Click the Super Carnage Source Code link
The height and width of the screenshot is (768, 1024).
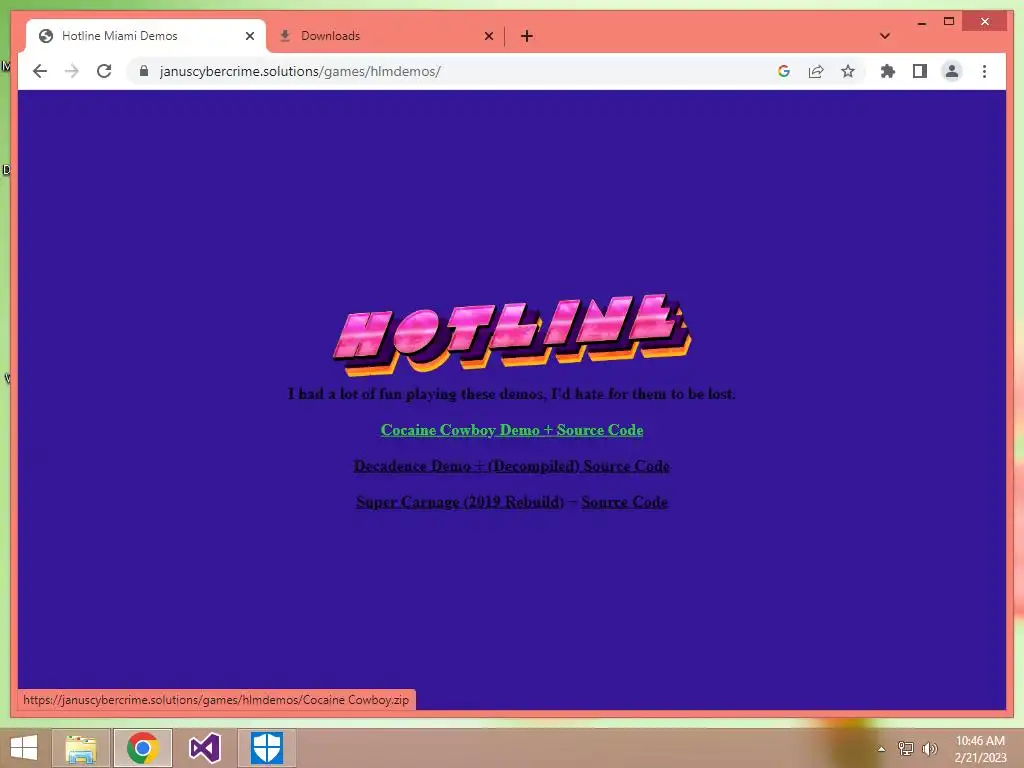(x=624, y=502)
